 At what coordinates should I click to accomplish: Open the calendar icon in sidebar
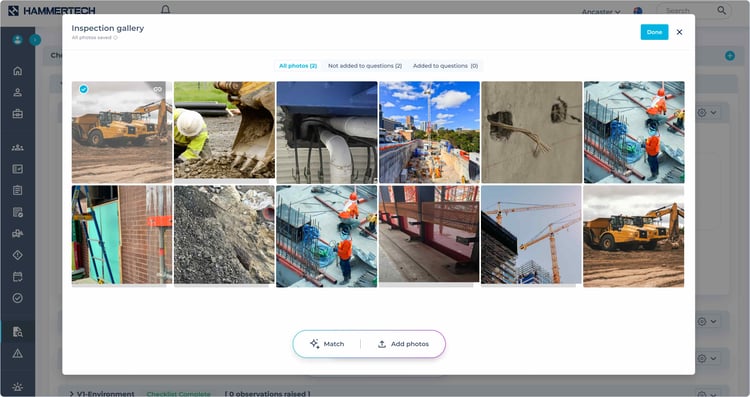pos(18,276)
